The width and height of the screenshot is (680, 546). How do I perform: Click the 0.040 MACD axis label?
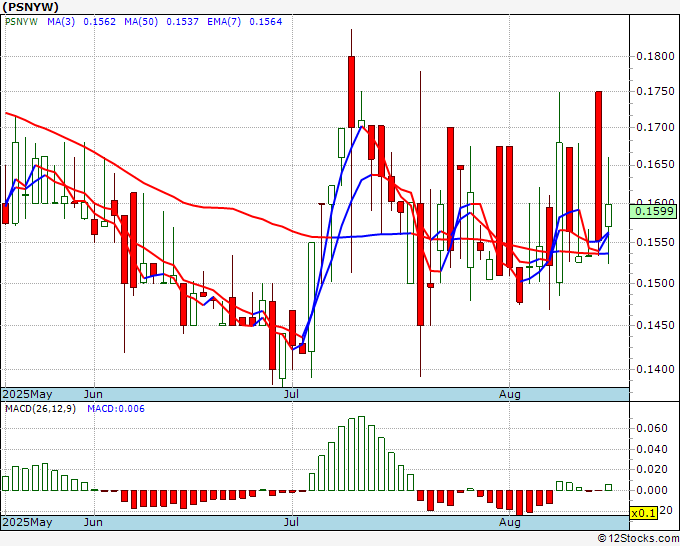coord(652,449)
